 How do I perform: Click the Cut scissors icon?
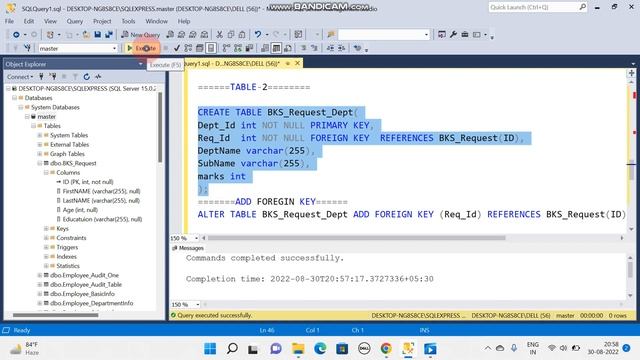(219, 35)
